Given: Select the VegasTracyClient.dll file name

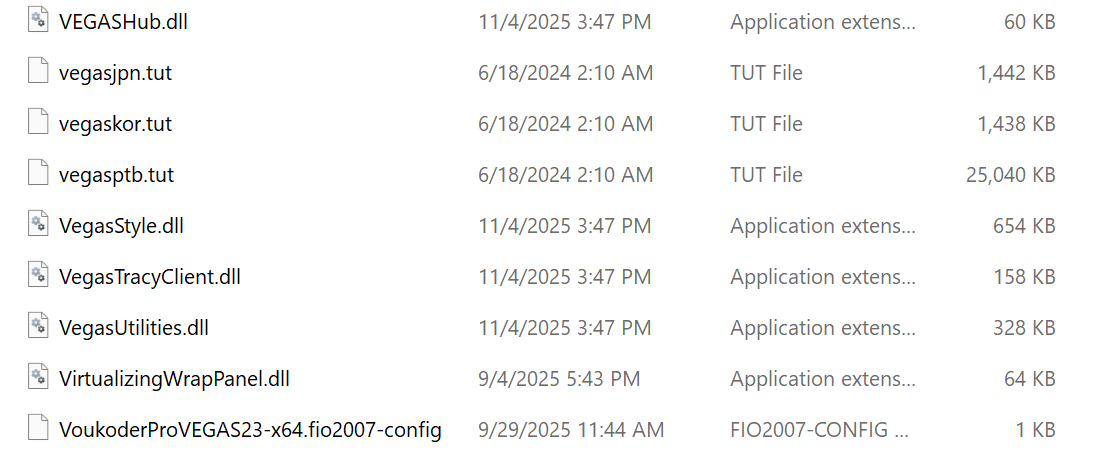Looking at the screenshot, I should 150,276.
